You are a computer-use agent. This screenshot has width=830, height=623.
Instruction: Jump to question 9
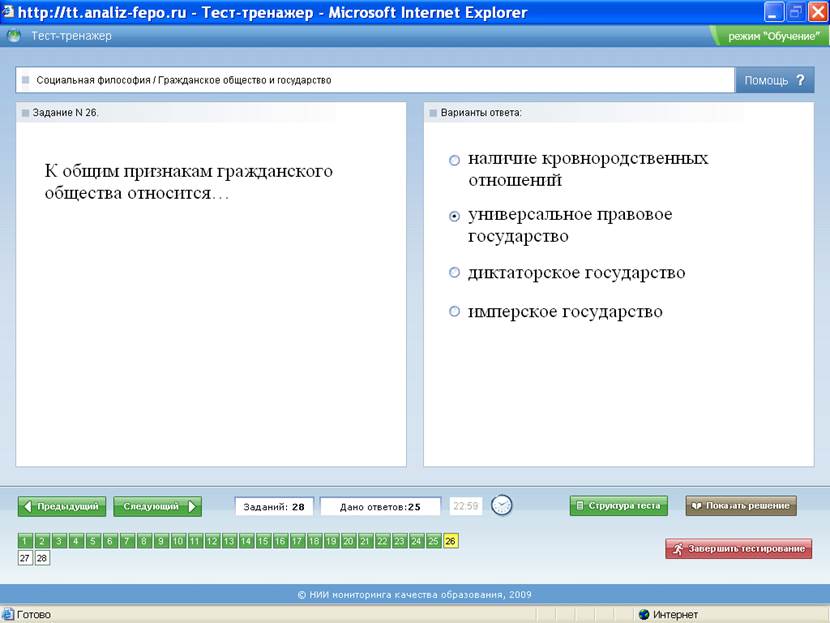[x=161, y=541]
